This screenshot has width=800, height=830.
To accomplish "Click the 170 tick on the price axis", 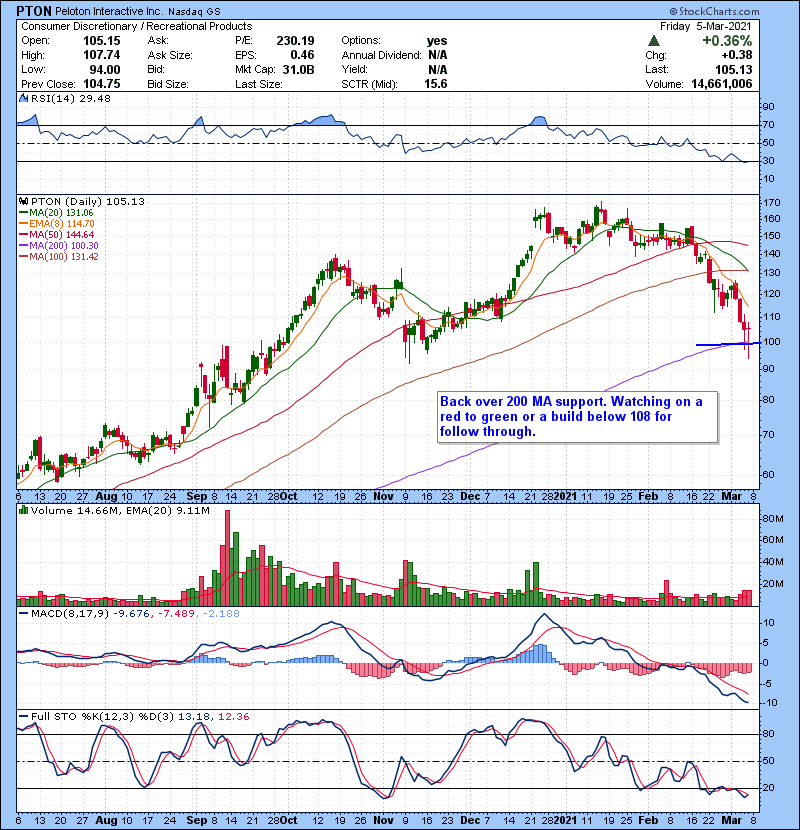I will 771,202.
